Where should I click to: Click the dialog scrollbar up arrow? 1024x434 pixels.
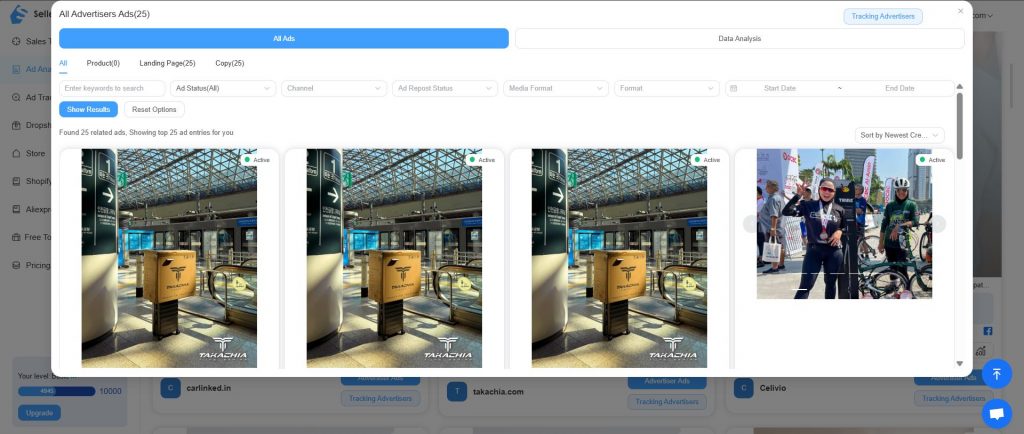point(959,87)
